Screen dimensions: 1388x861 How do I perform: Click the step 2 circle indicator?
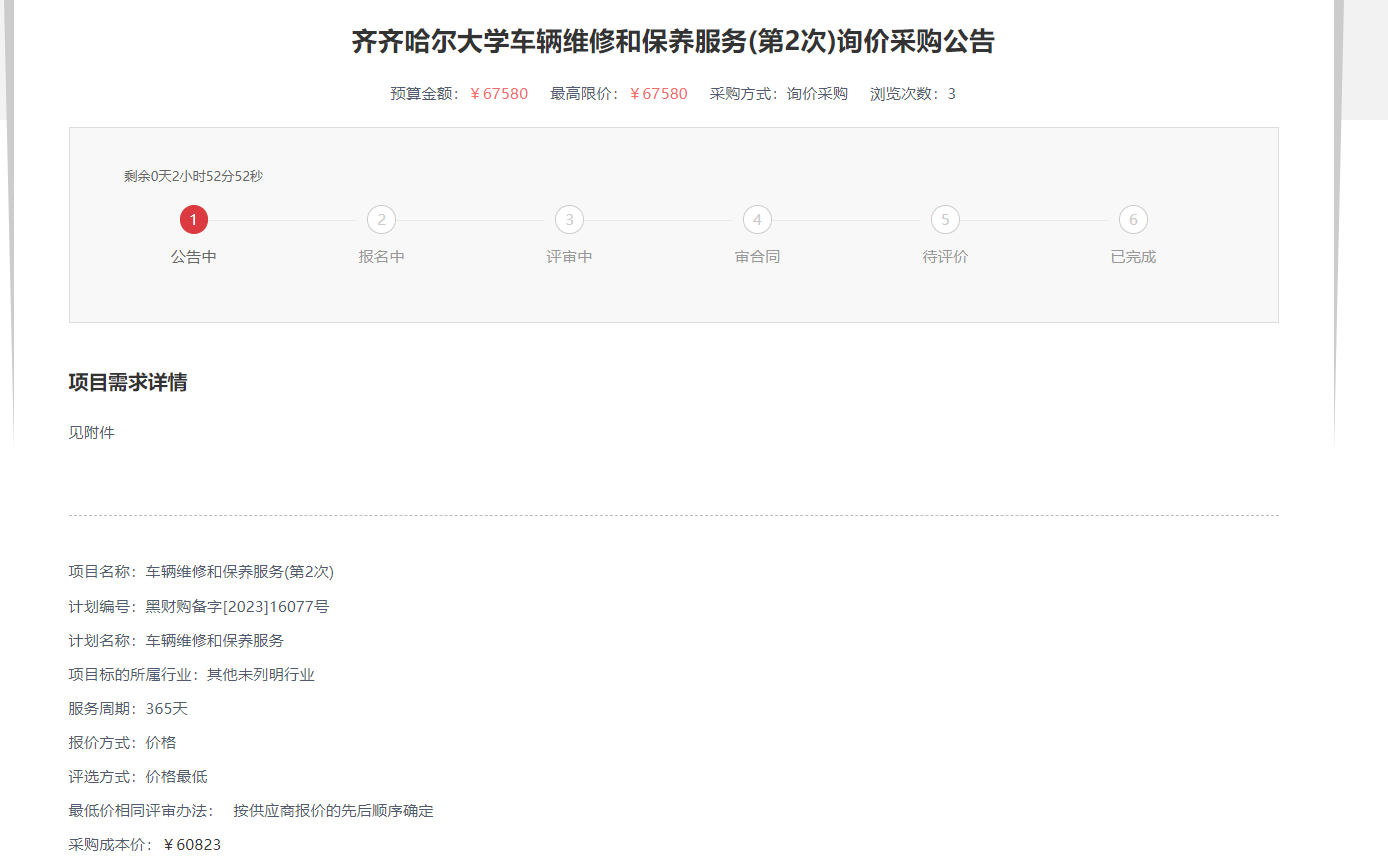[381, 220]
